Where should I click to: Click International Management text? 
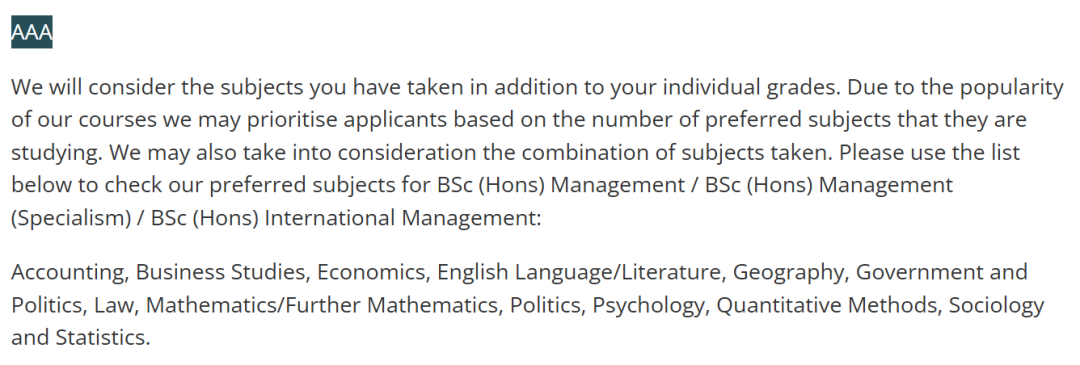point(404,219)
